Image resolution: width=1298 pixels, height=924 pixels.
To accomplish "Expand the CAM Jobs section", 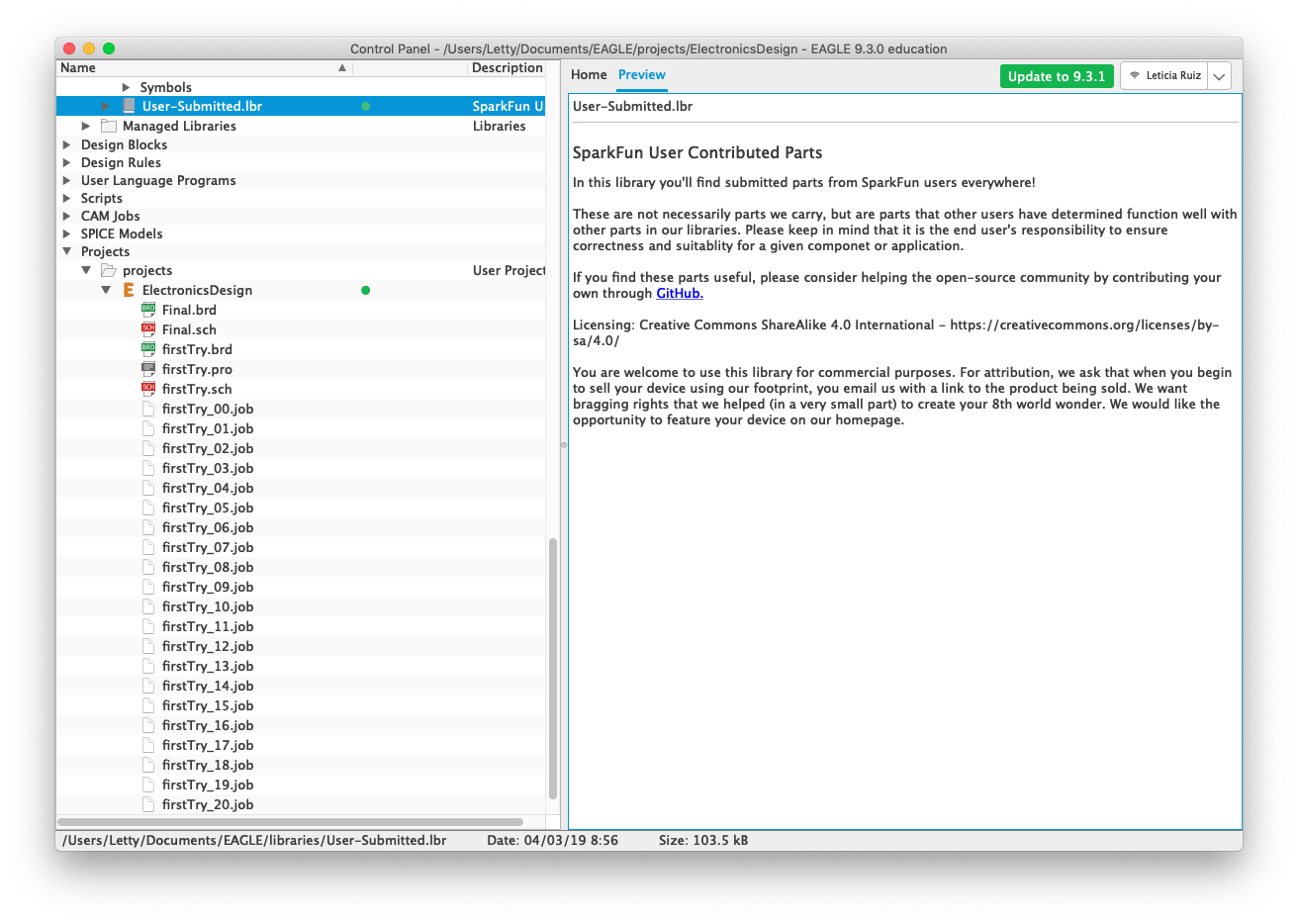I will point(66,216).
